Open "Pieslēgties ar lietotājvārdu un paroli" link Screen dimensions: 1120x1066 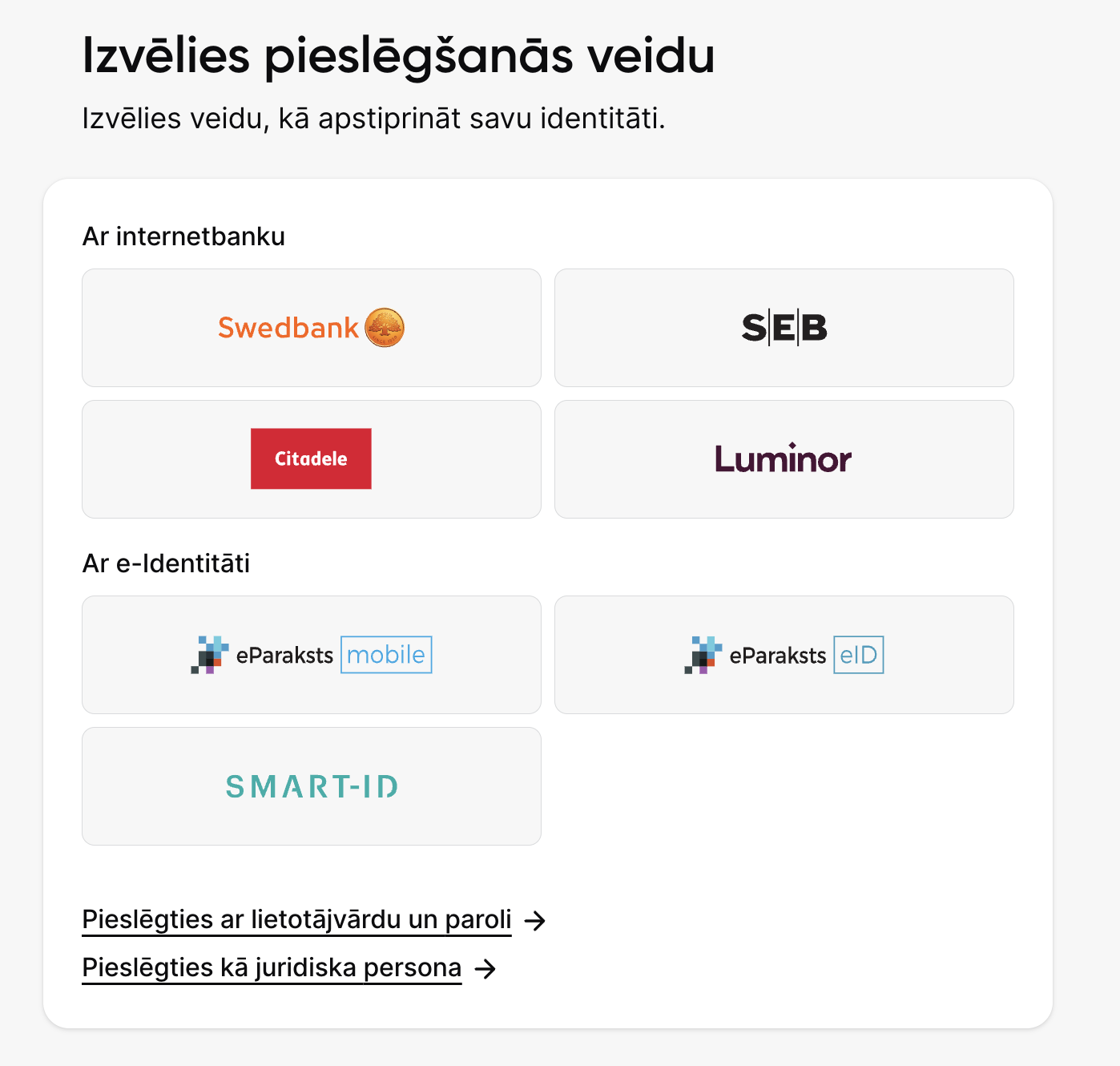pyautogui.click(x=296, y=919)
